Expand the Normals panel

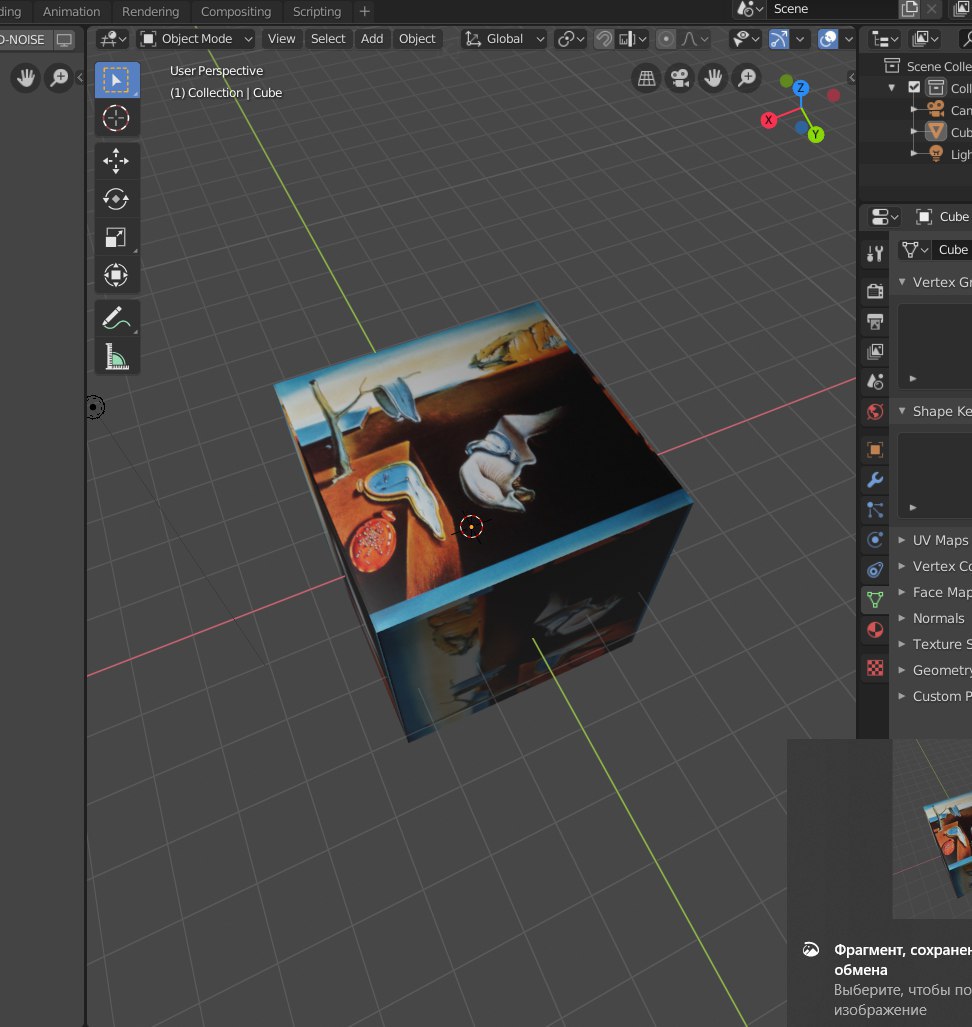click(902, 618)
